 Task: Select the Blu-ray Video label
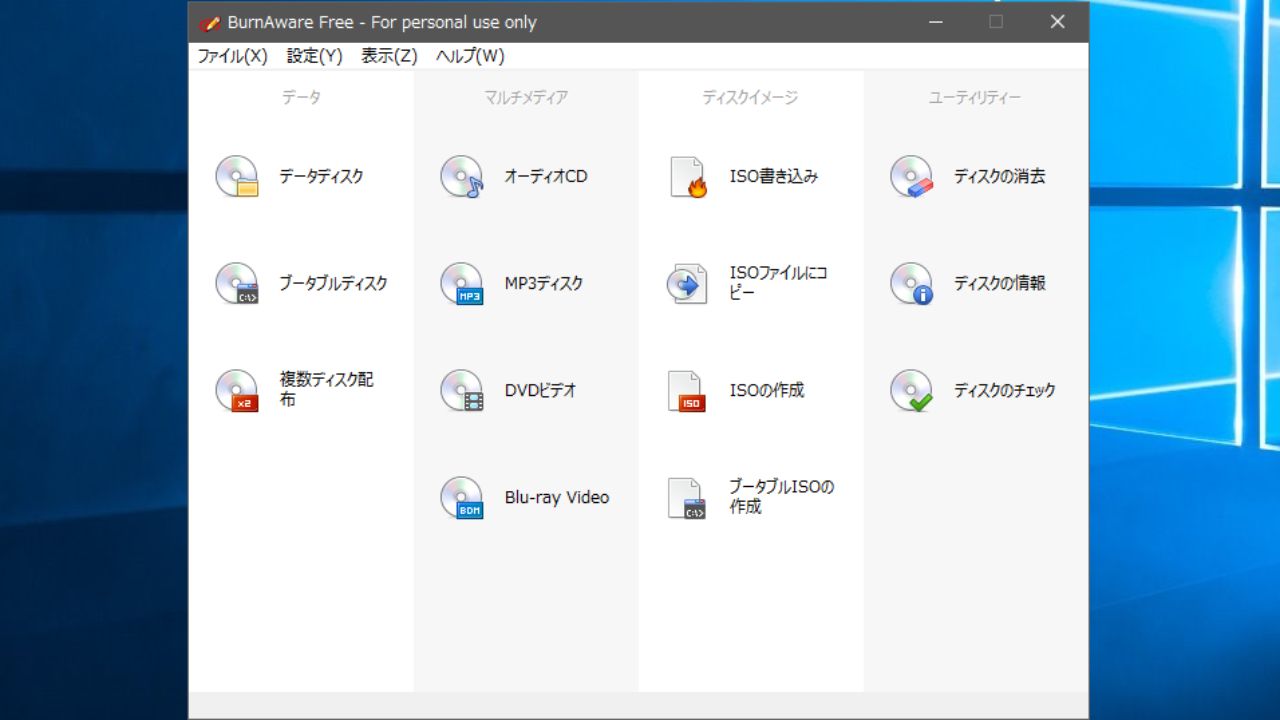tap(557, 497)
